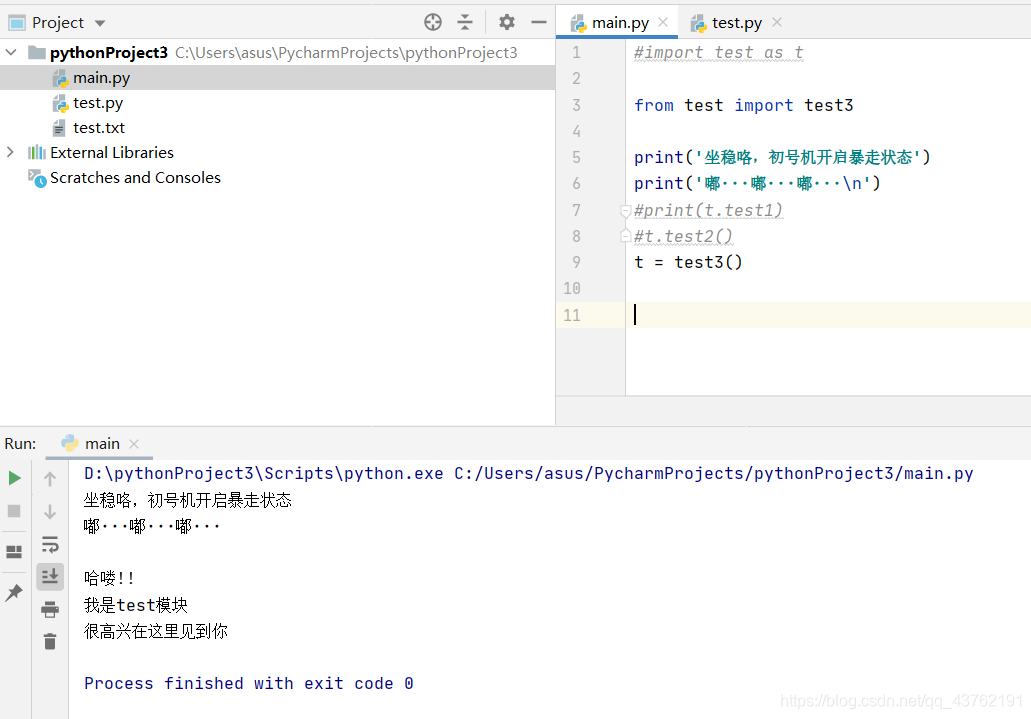Click the locate/select opened file target icon

[x=433, y=22]
